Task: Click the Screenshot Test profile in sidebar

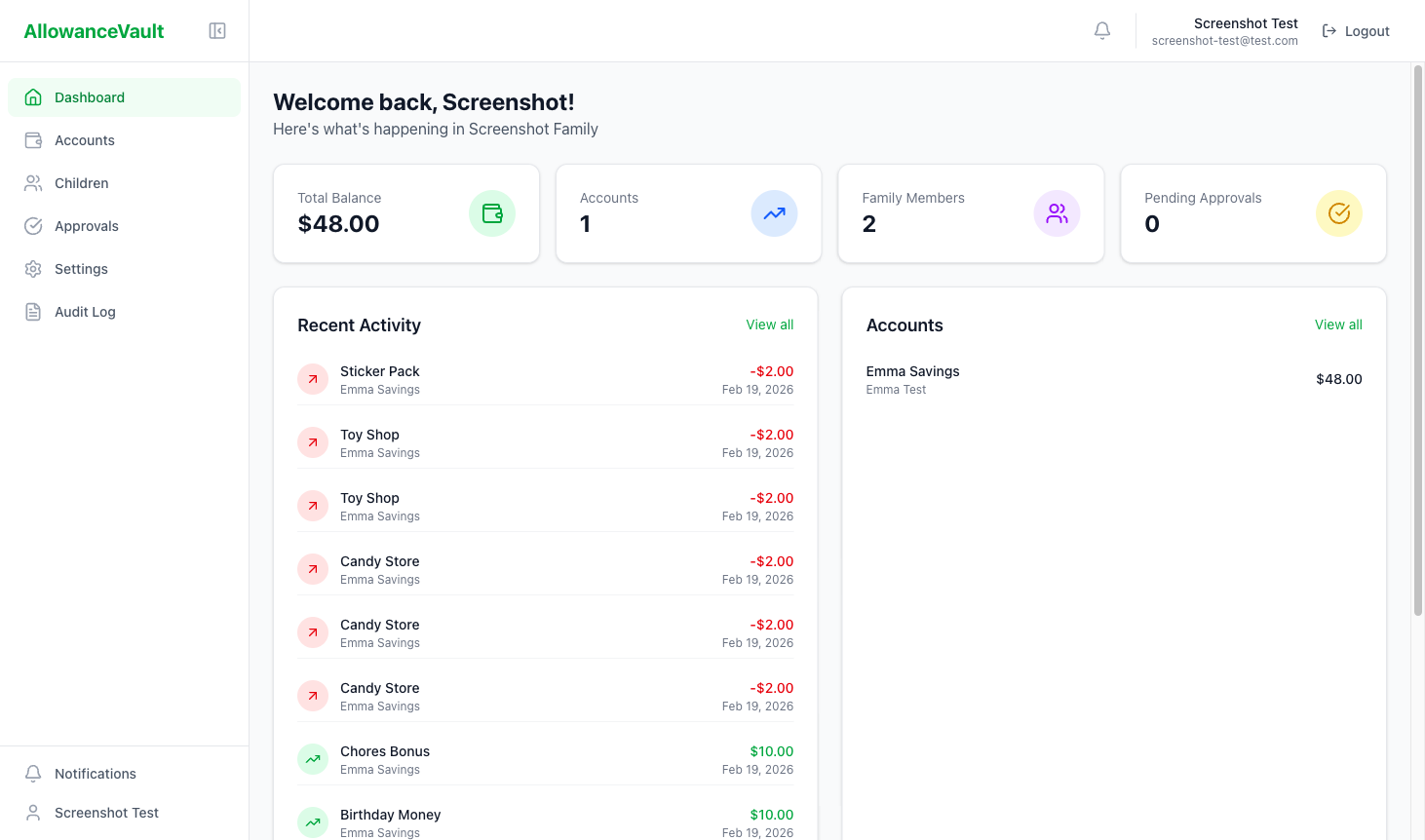Action: (x=106, y=812)
